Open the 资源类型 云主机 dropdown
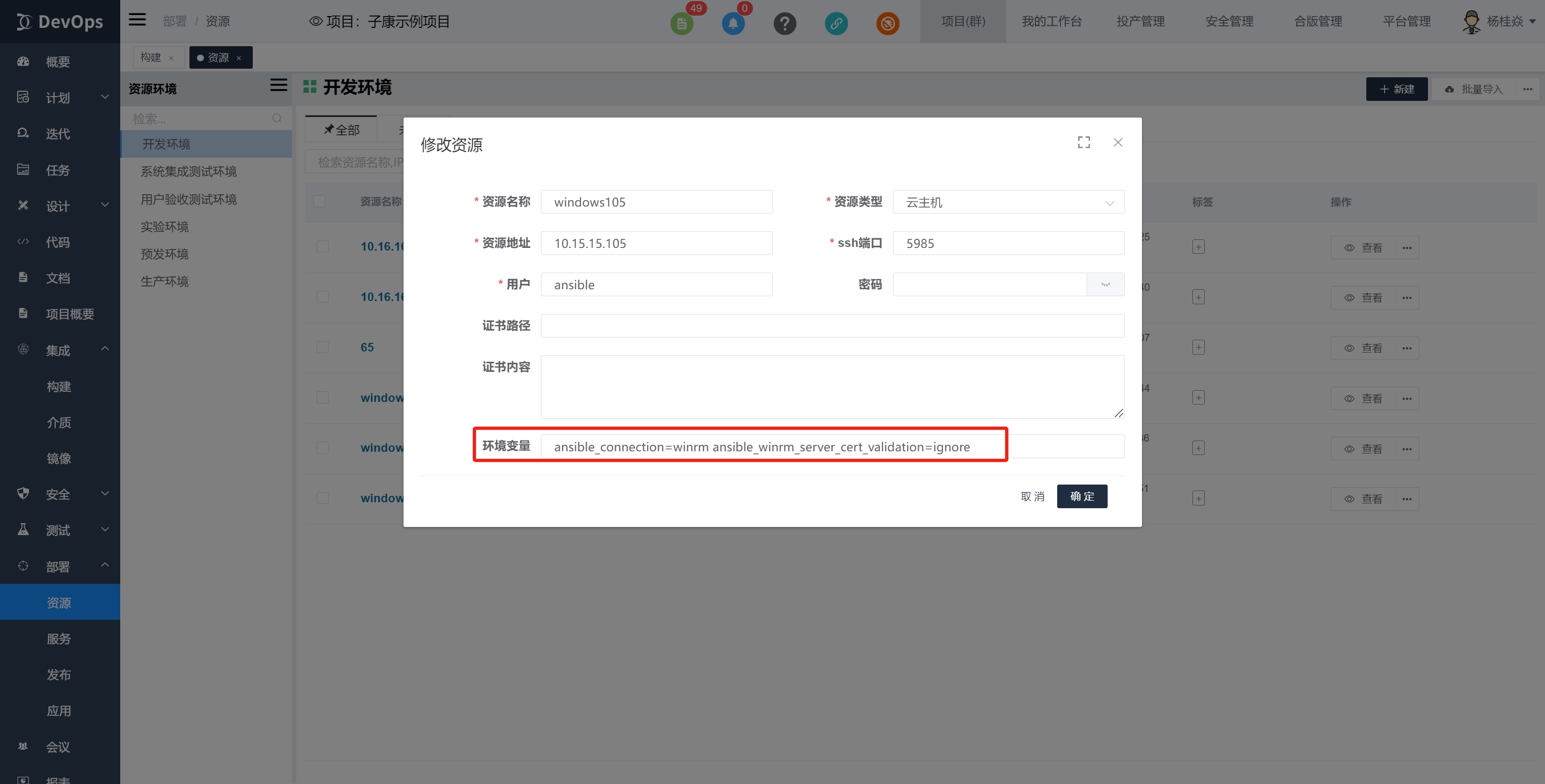 click(x=1008, y=202)
